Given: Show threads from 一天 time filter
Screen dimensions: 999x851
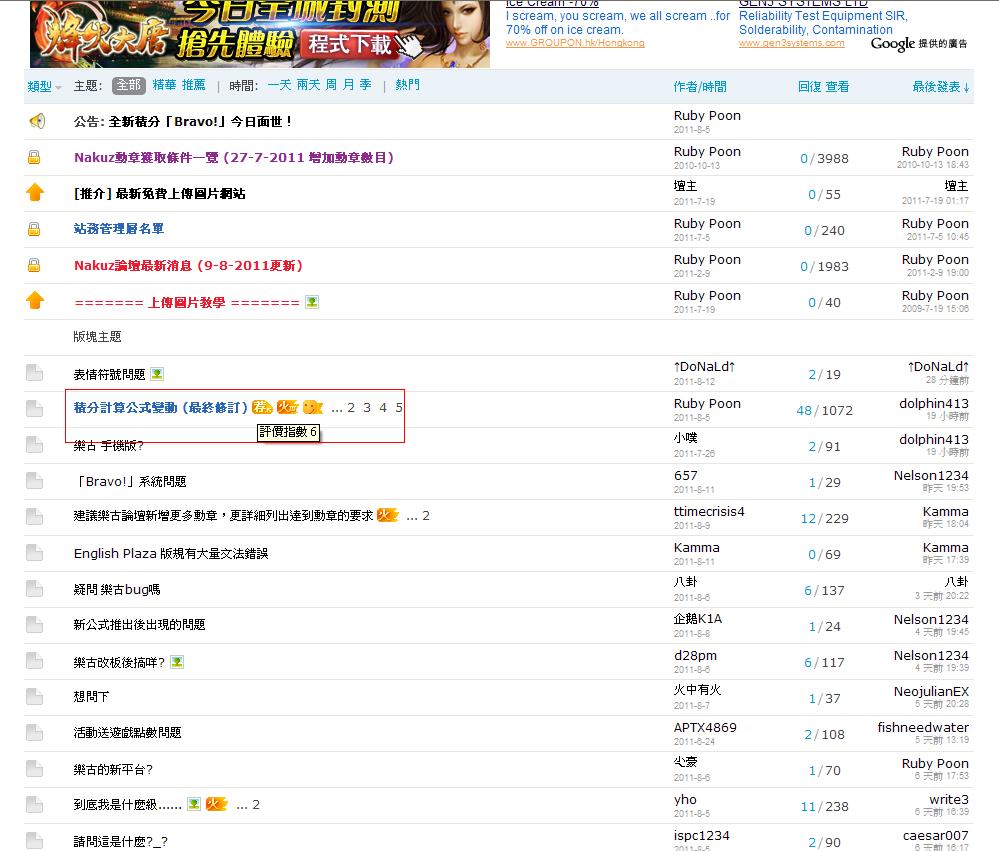Looking at the screenshot, I should 279,86.
